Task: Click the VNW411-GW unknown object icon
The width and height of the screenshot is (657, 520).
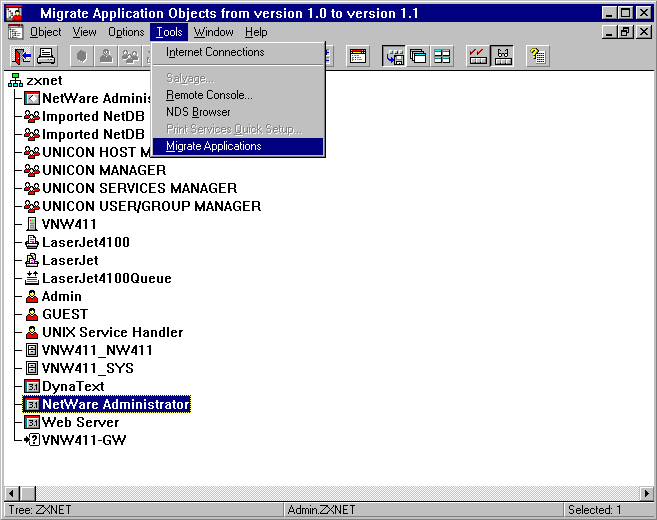Action: pos(32,440)
